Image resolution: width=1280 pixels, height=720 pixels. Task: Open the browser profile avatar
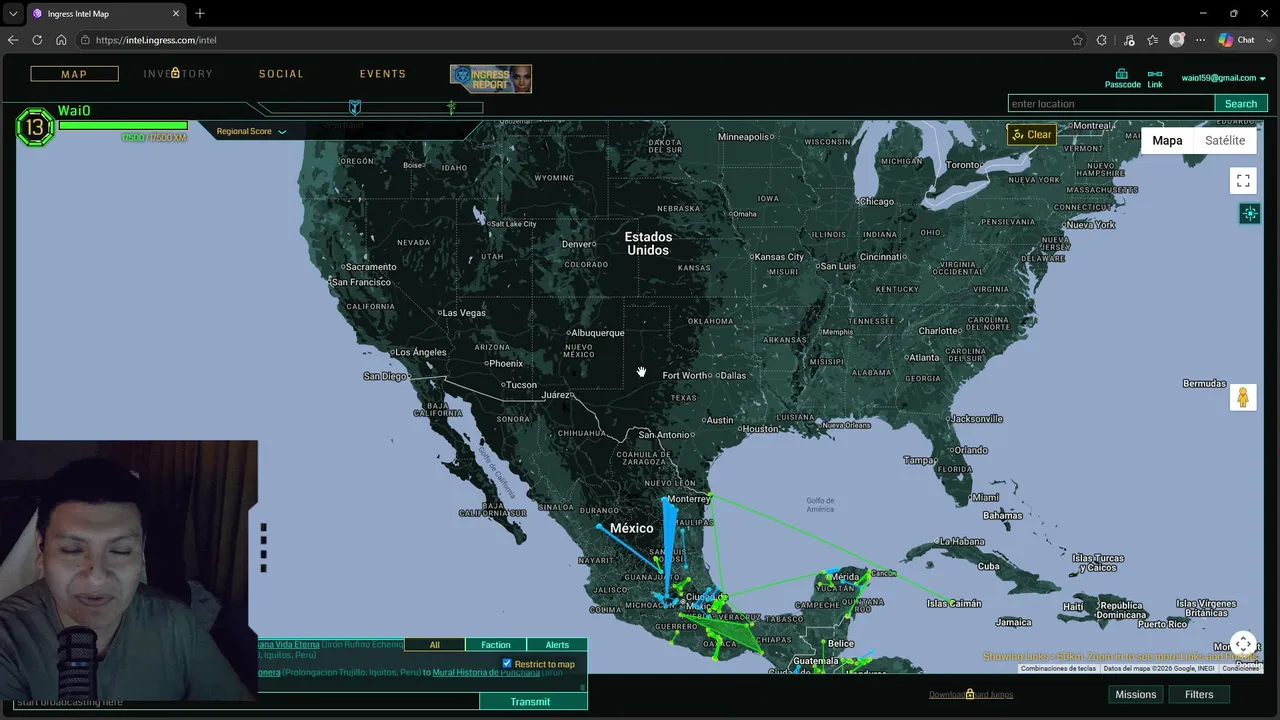[1177, 40]
